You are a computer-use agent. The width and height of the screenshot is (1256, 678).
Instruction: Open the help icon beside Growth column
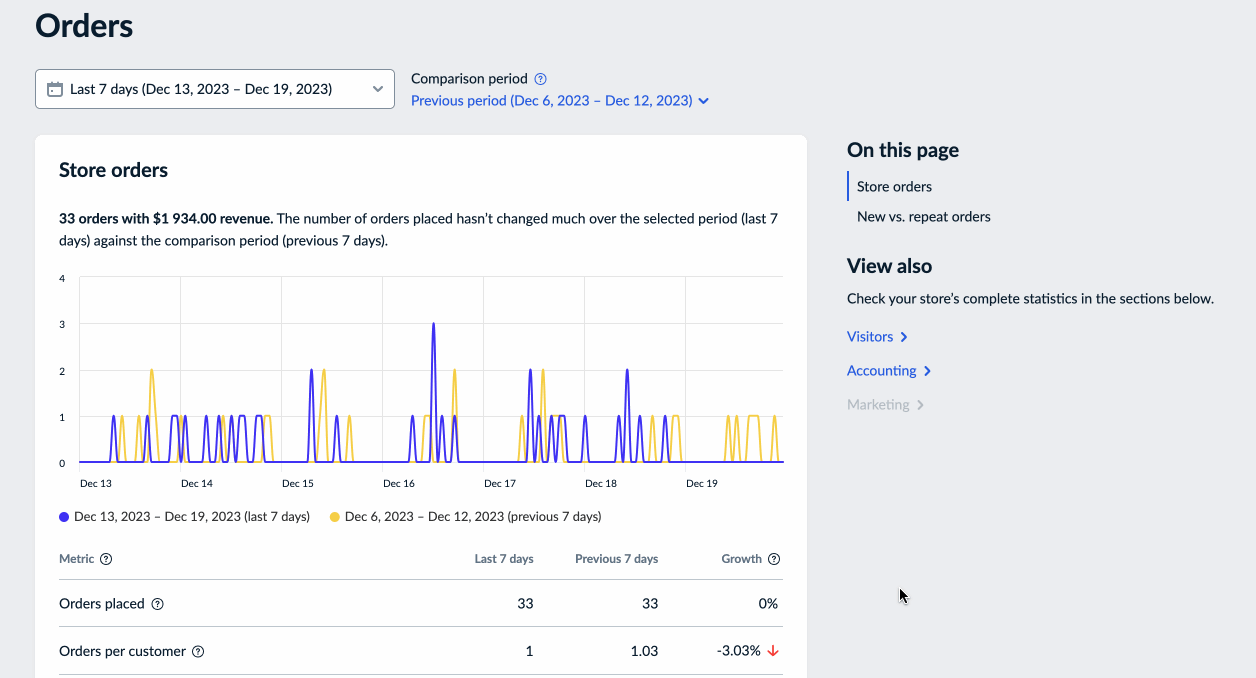774,559
